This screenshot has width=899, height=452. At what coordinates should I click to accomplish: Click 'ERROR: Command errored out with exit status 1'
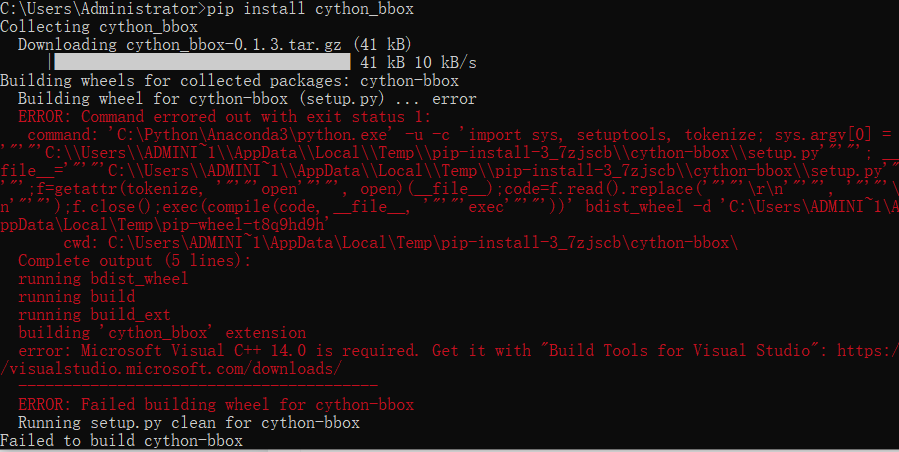pos(225,117)
